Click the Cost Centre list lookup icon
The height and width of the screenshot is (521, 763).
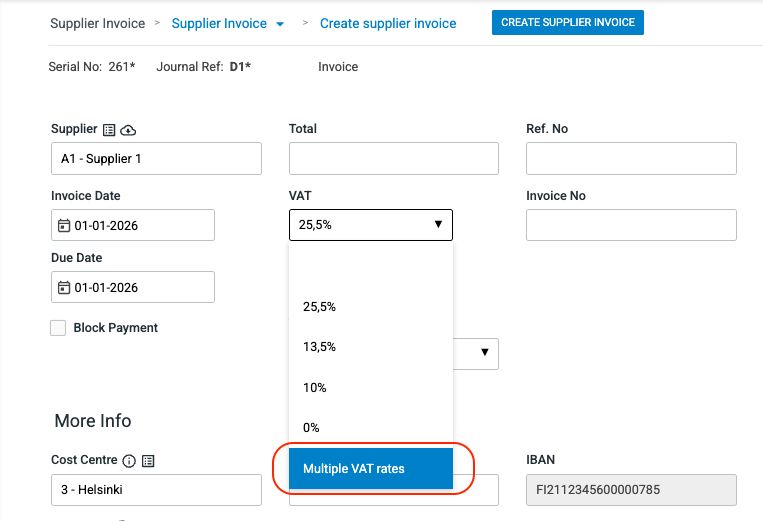point(148,461)
